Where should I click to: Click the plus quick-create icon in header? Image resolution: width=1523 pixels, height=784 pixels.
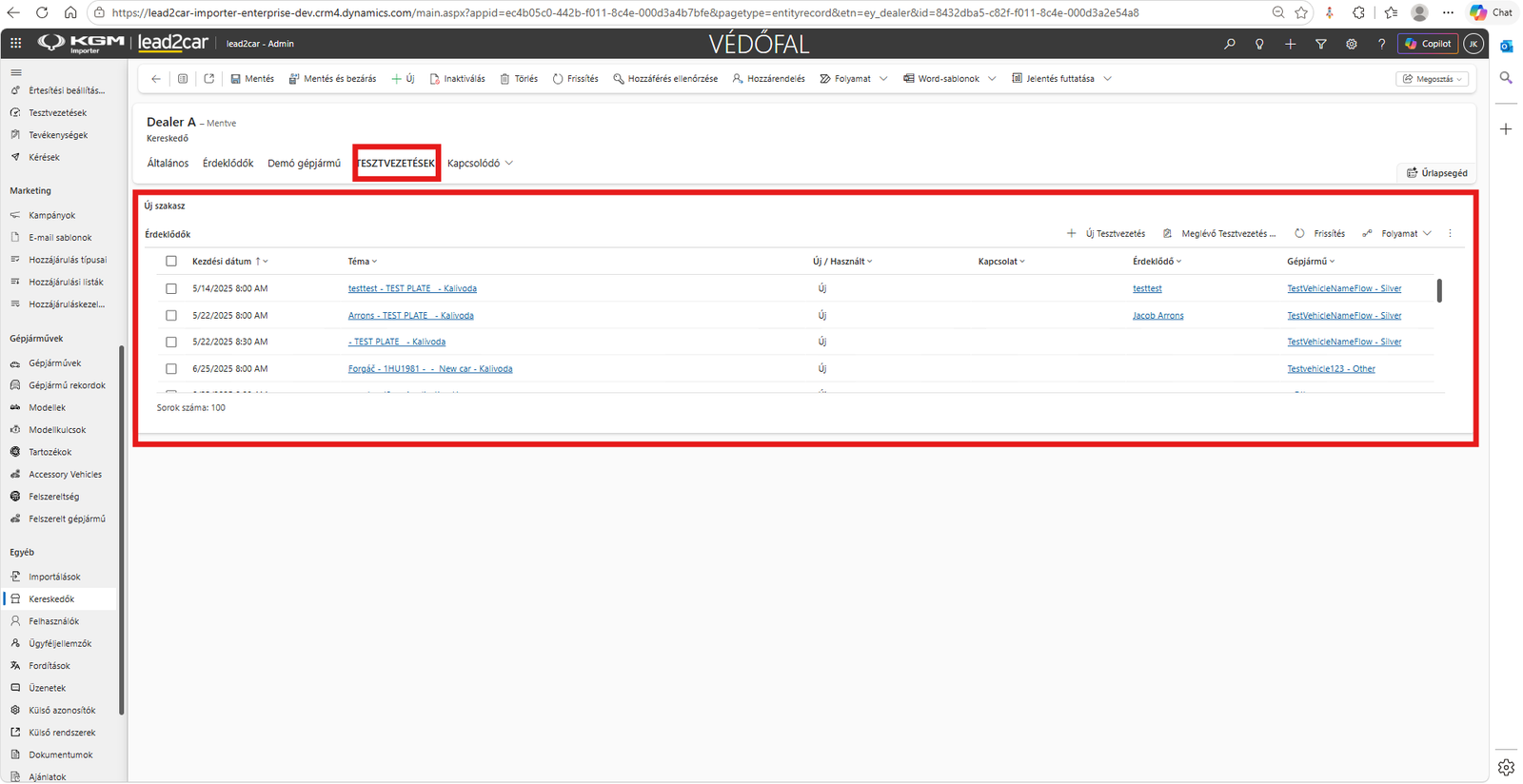tap(1290, 44)
